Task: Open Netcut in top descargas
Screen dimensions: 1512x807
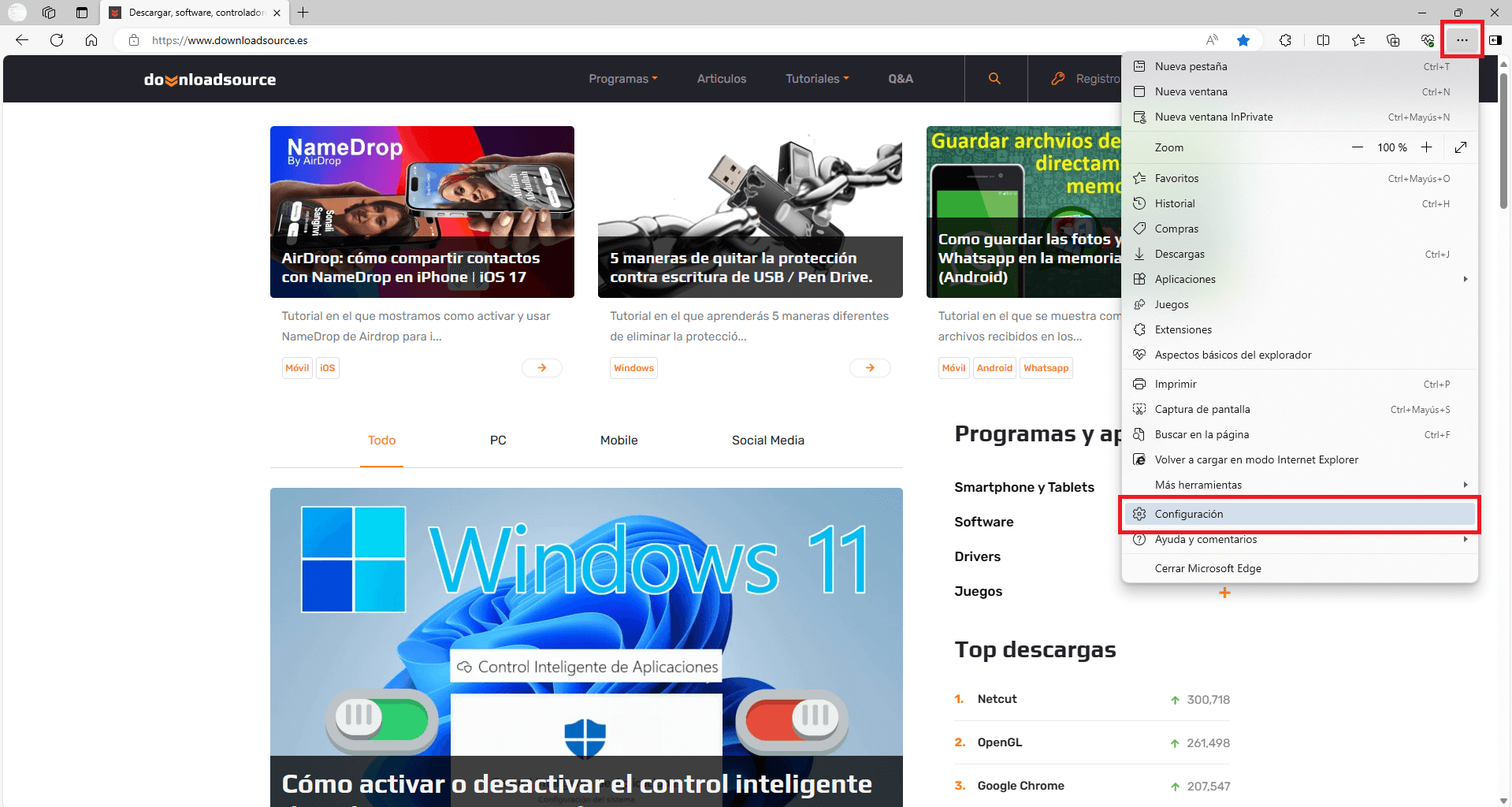Action: pyautogui.click(x=997, y=699)
